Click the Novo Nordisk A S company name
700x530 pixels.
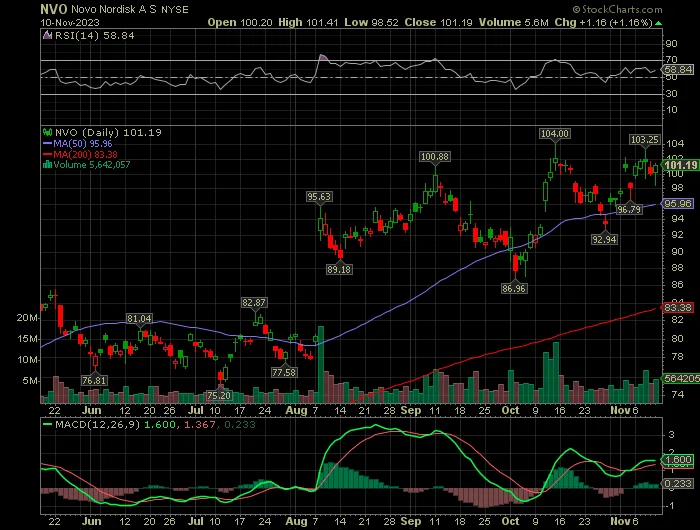point(114,9)
